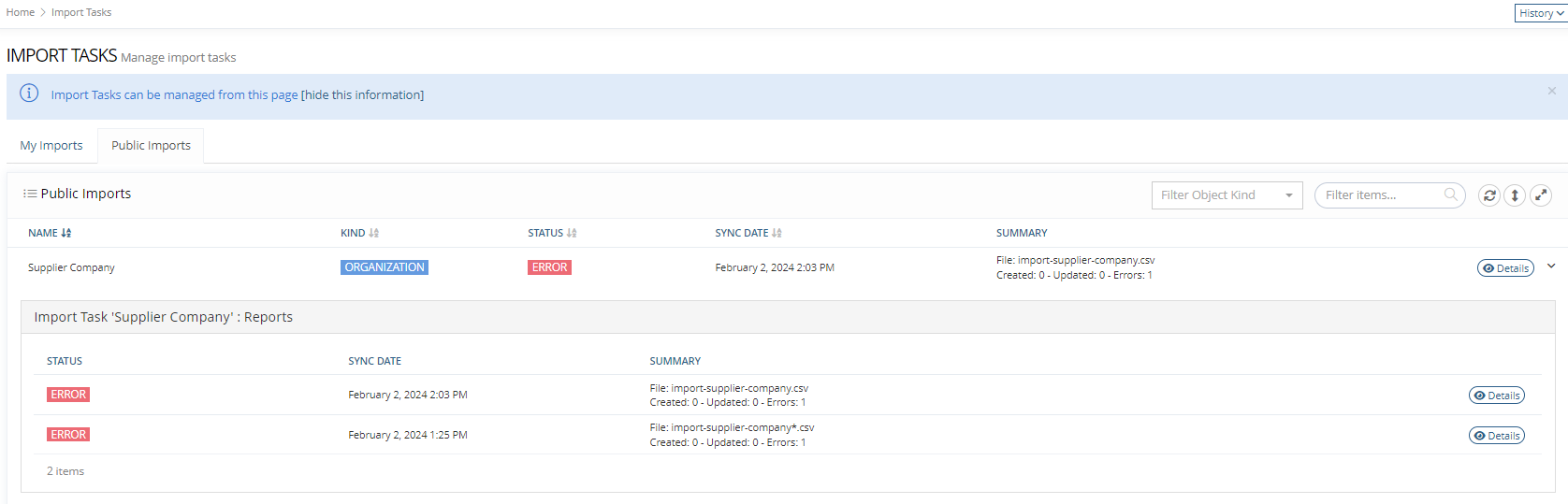Collapse the Supplier Company row reports
The height and width of the screenshot is (504, 1568).
(1551, 266)
